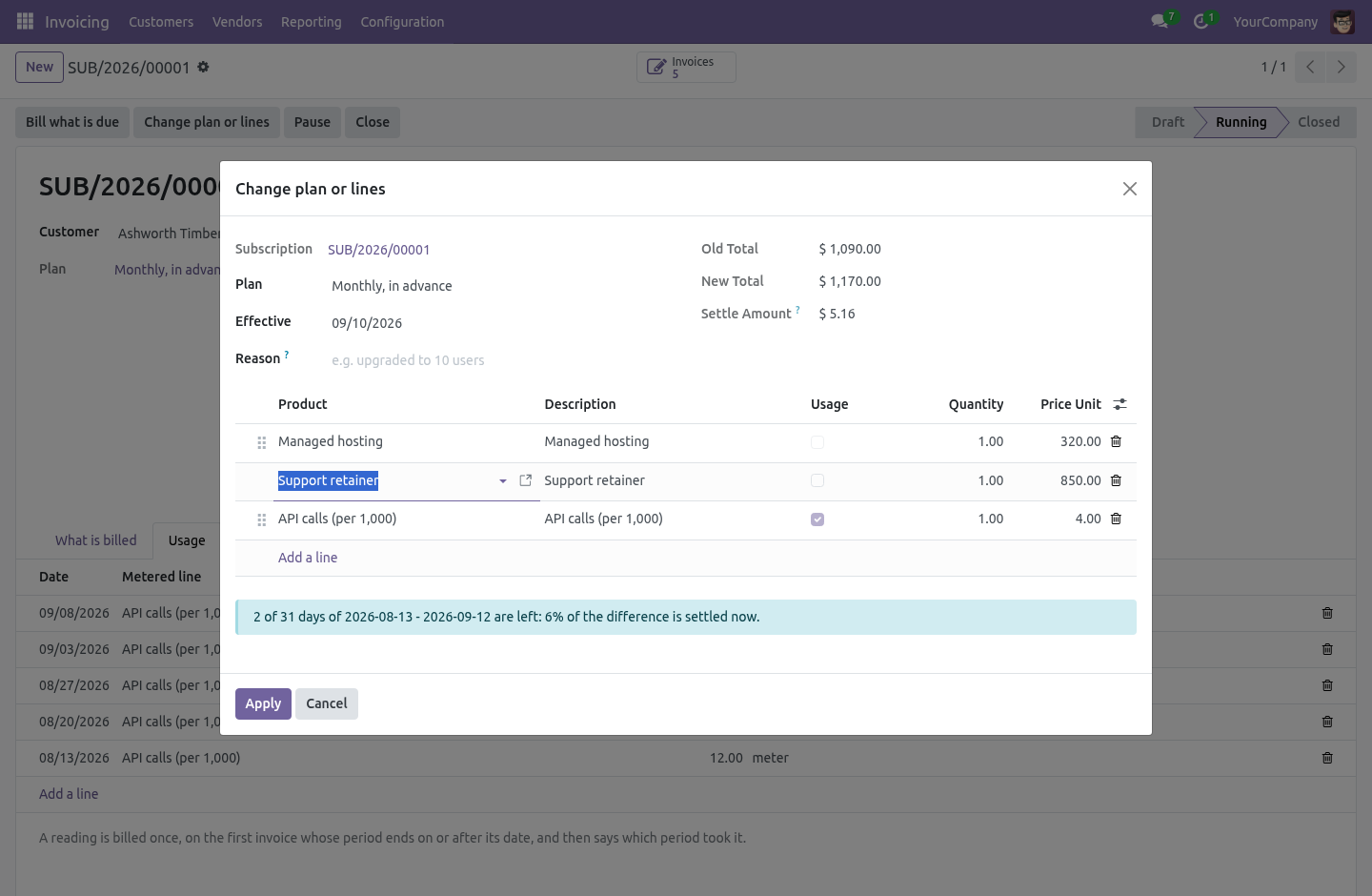Open the gear actions icon beside SUB/2026/00001
The width and height of the screenshot is (1372, 896).
(203, 68)
